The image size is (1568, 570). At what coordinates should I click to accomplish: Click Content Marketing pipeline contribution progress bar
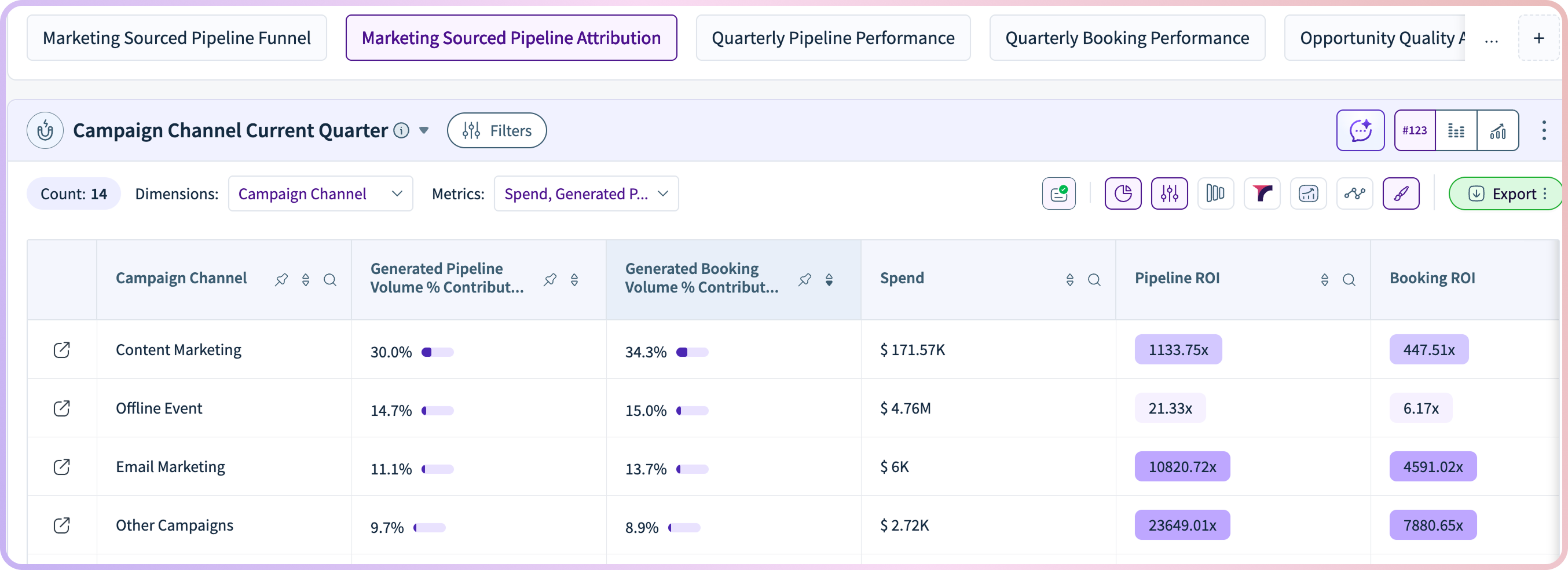[x=438, y=352]
